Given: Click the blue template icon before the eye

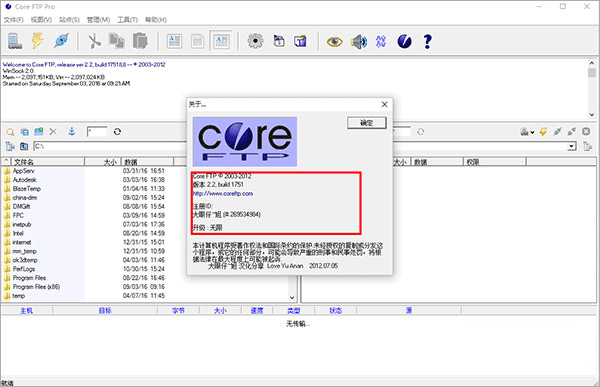Looking at the screenshot, I should pyautogui.click(x=300, y=41).
